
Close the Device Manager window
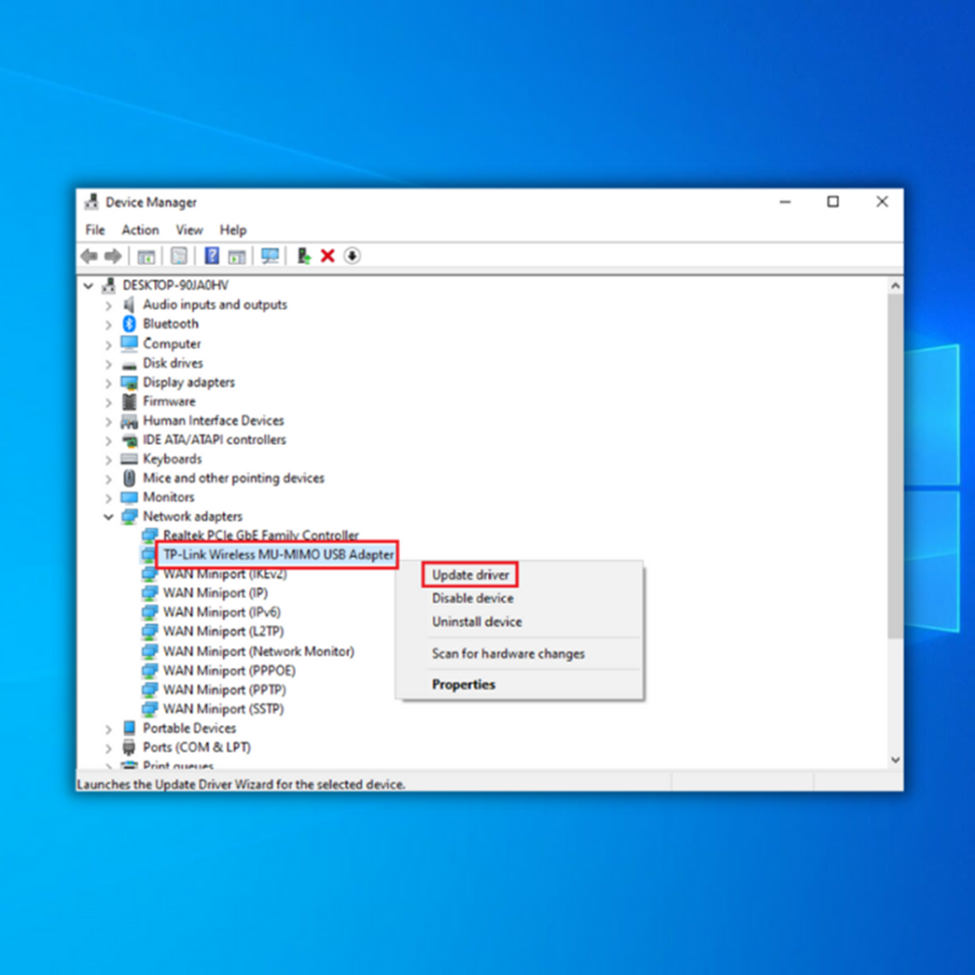pos(882,201)
